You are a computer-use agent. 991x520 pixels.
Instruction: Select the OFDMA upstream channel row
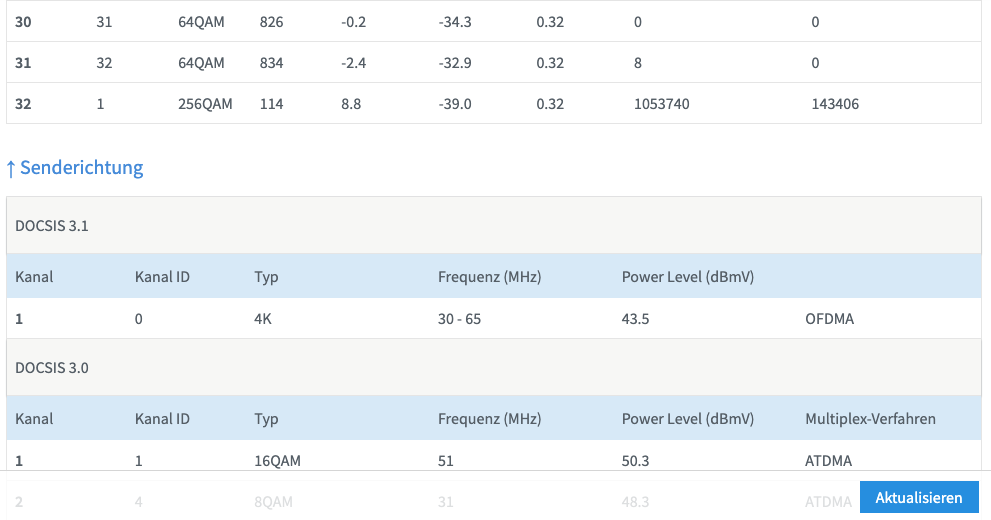494,318
